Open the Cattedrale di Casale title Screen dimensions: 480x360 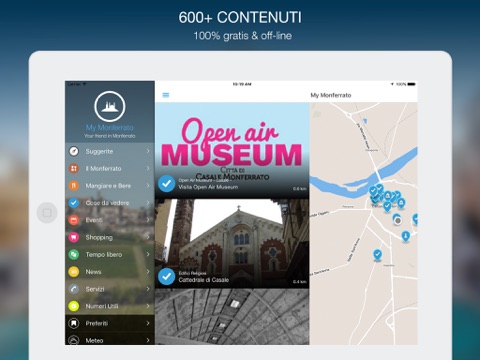pyautogui.click(x=204, y=280)
